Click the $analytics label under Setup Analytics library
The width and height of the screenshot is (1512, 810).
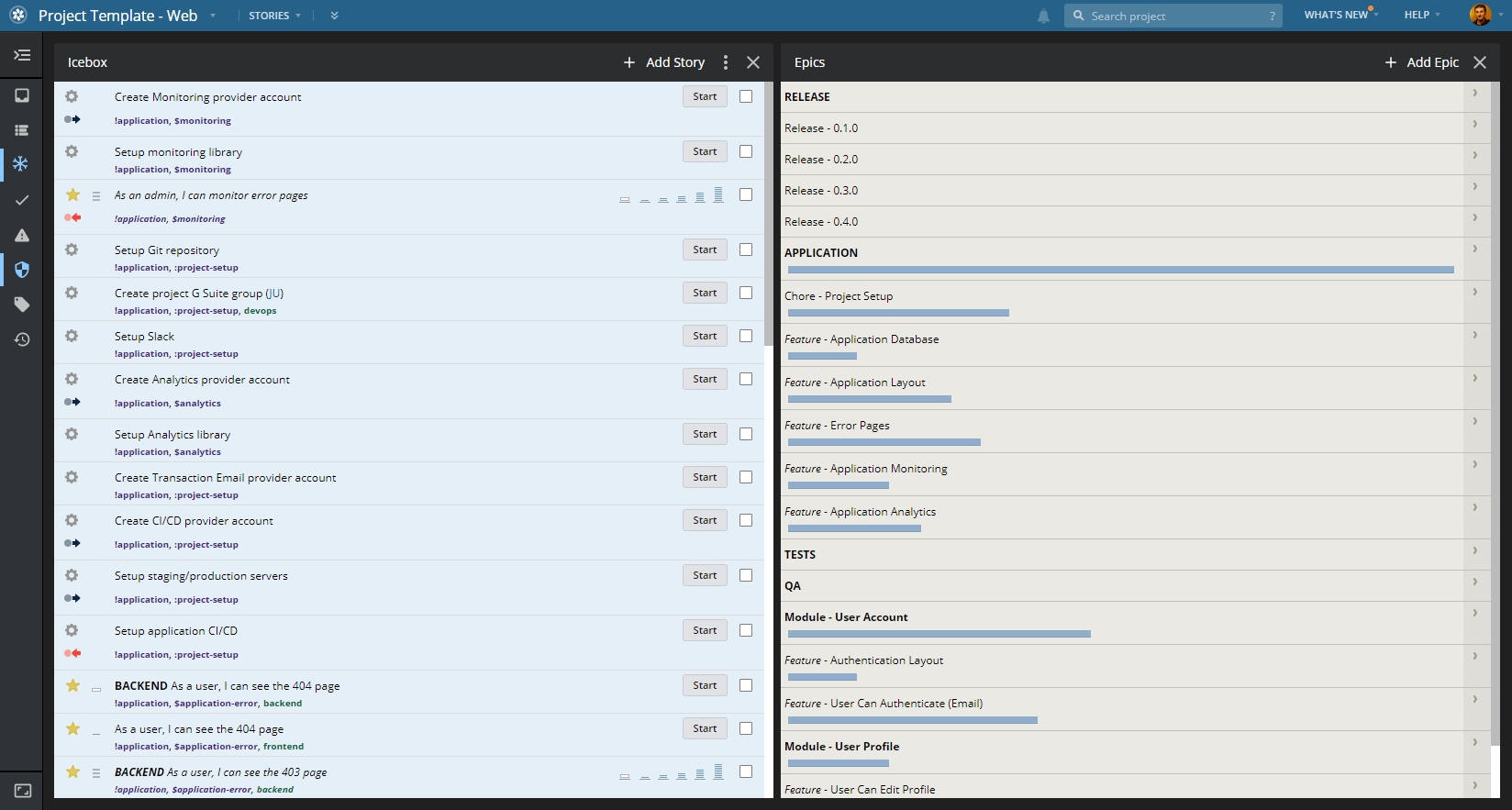click(x=197, y=452)
